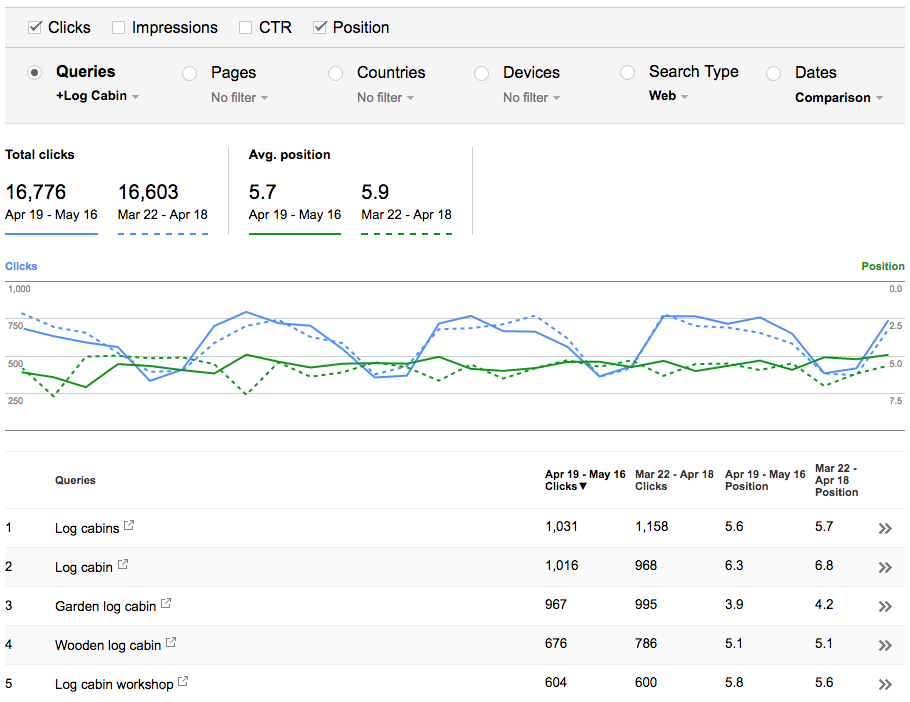The image size is (910, 702).
Task: Enable the CTR checkbox
Action: point(244,27)
